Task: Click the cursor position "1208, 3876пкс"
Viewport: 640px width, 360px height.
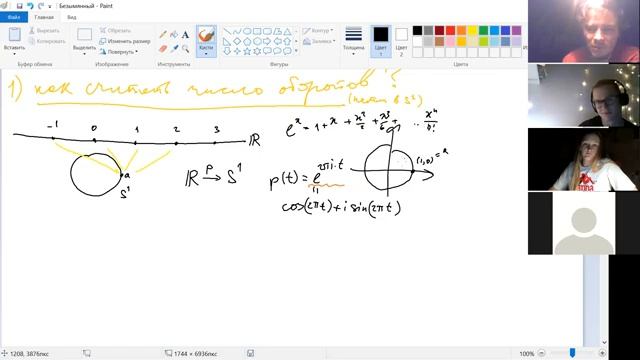Action: click(29, 353)
